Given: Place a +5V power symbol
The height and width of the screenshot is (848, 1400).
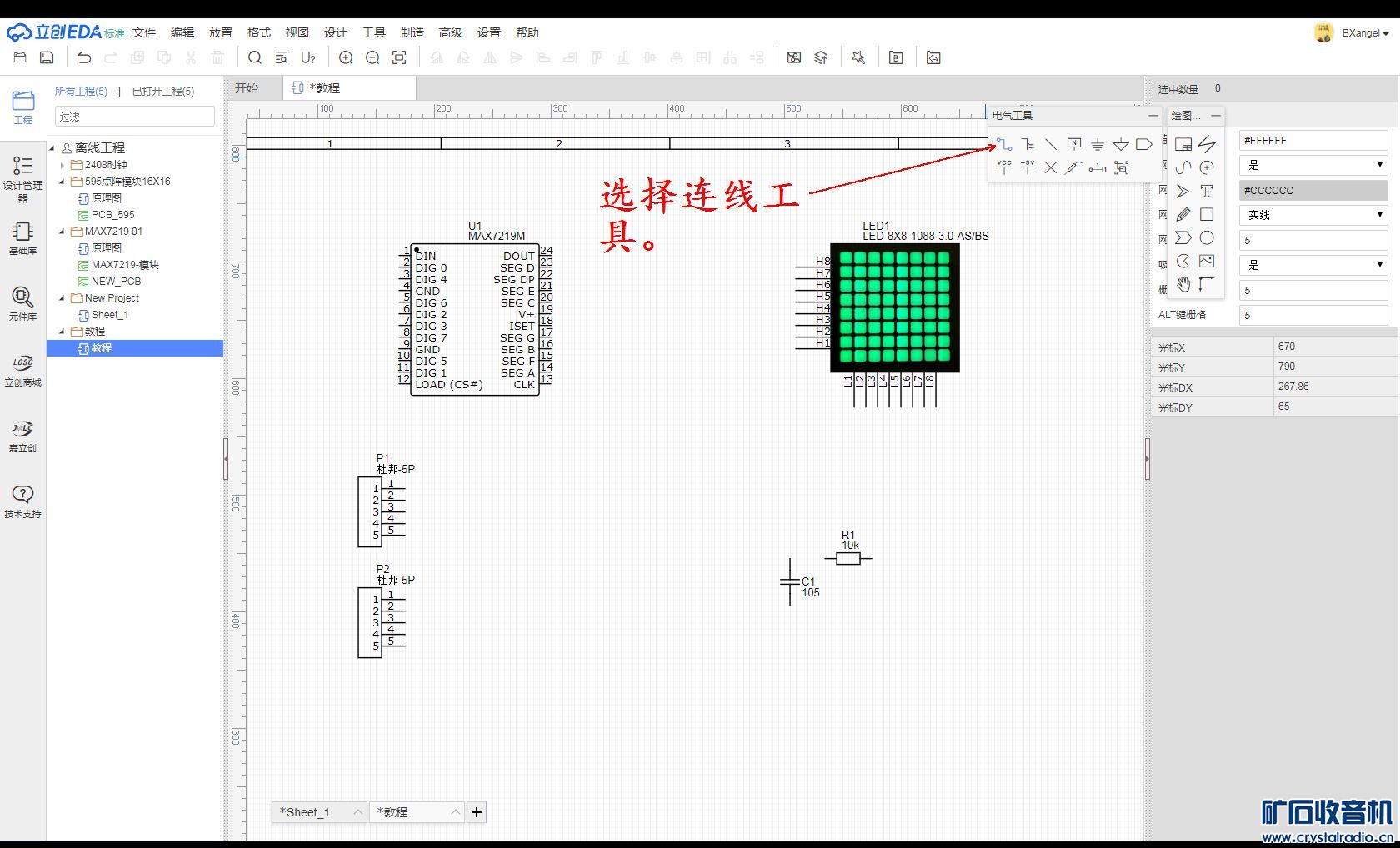Looking at the screenshot, I should [x=1027, y=167].
